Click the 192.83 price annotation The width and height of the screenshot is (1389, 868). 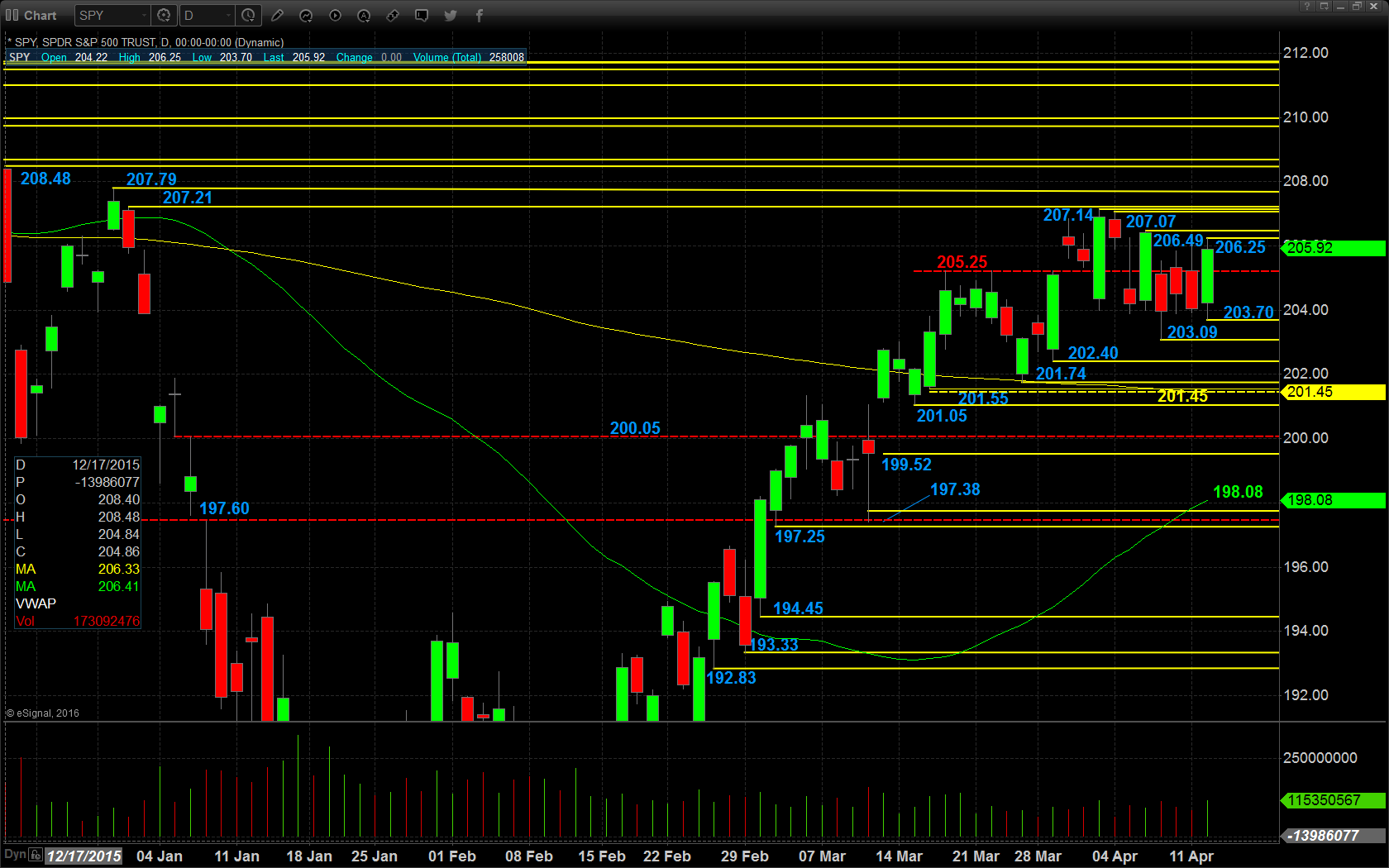pos(731,678)
